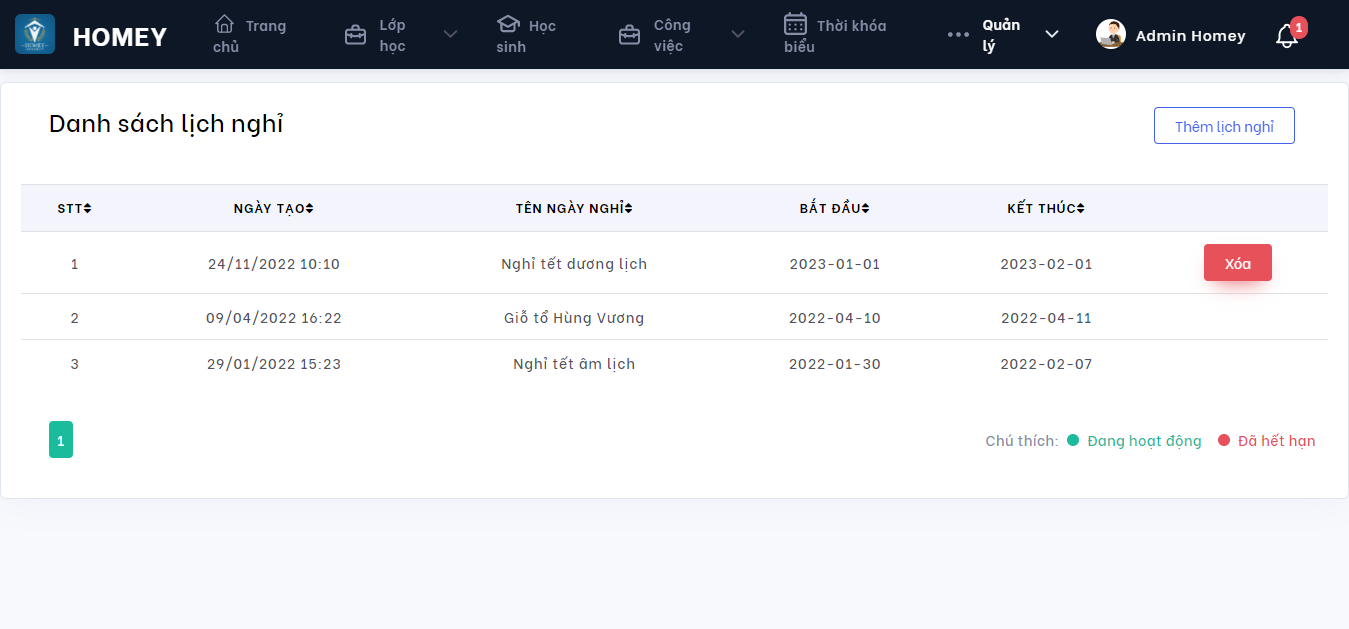
Task: Click the briefcase icon beside Lớp học
Action: point(355,35)
